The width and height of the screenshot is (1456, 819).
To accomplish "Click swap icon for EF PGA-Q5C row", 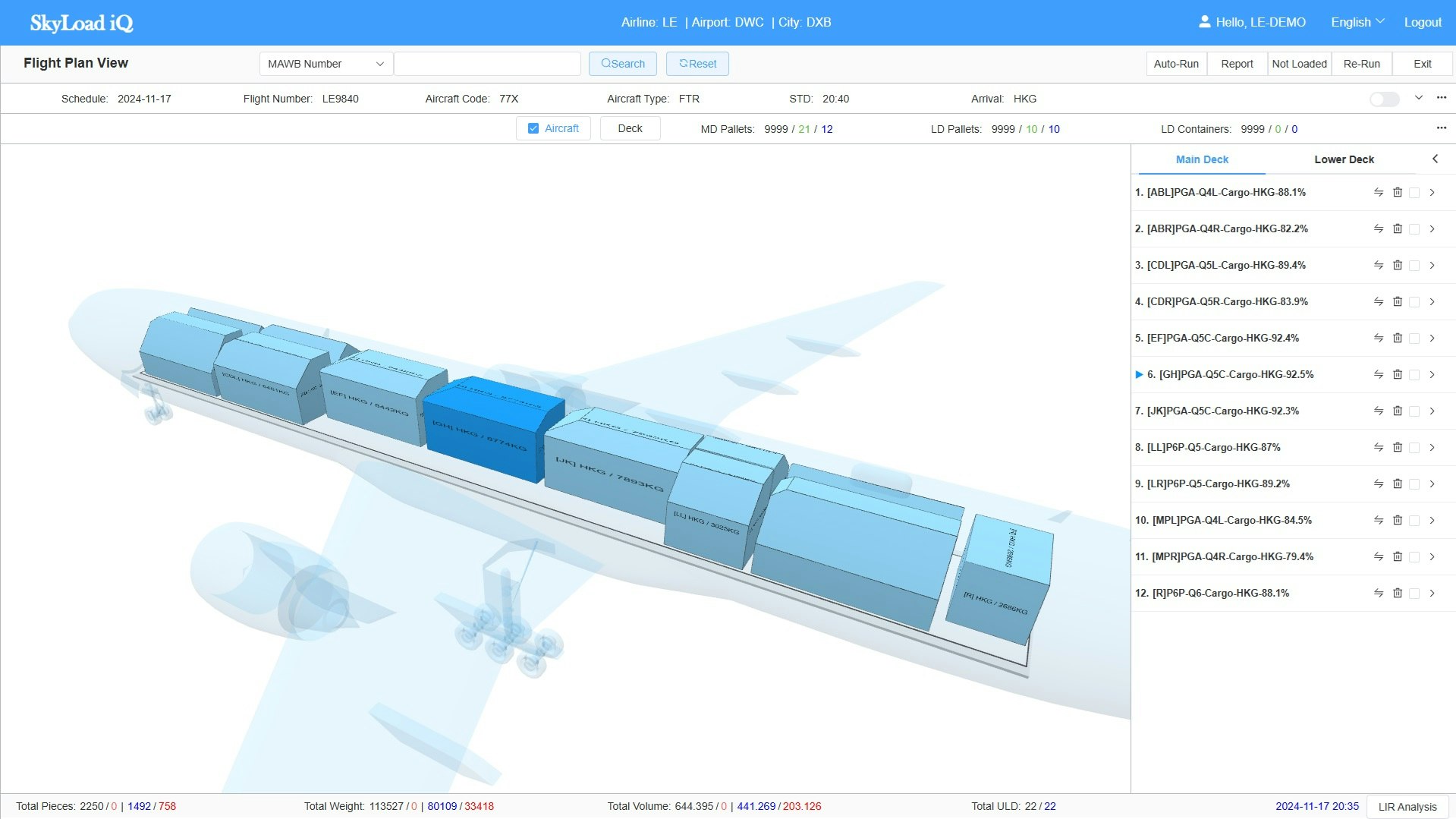I will tap(1379, 339).
